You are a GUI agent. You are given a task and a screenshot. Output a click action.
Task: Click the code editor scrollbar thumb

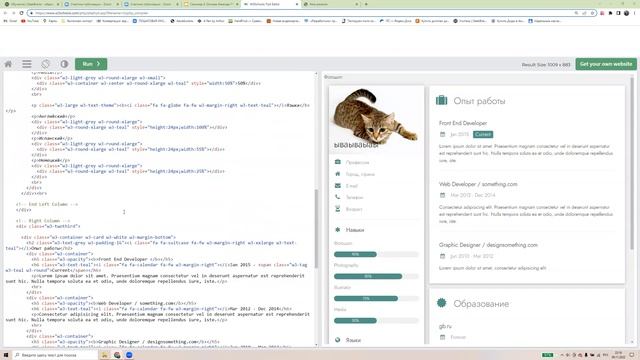click(316, 229)
